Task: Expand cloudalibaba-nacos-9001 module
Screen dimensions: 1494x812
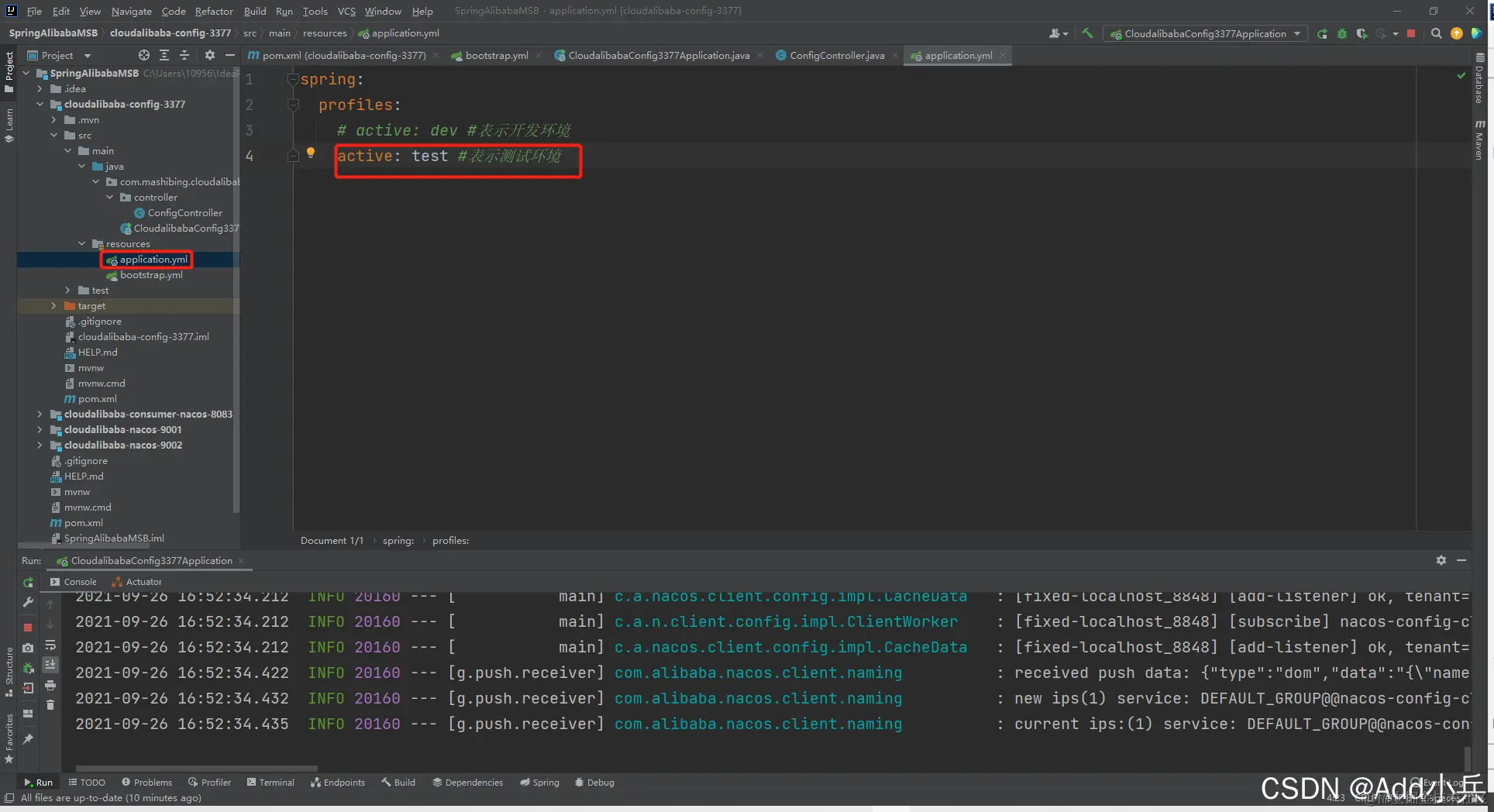Action: click(40, 429)
